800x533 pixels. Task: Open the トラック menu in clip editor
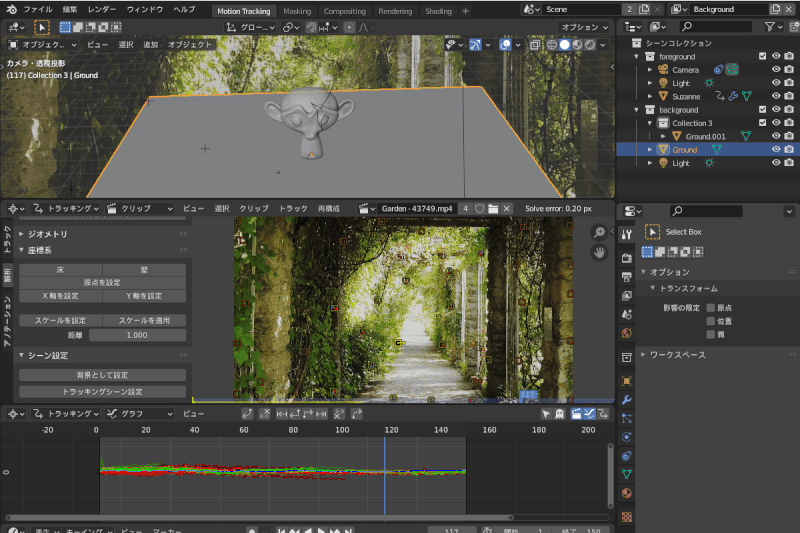click(x=293, y=209)
